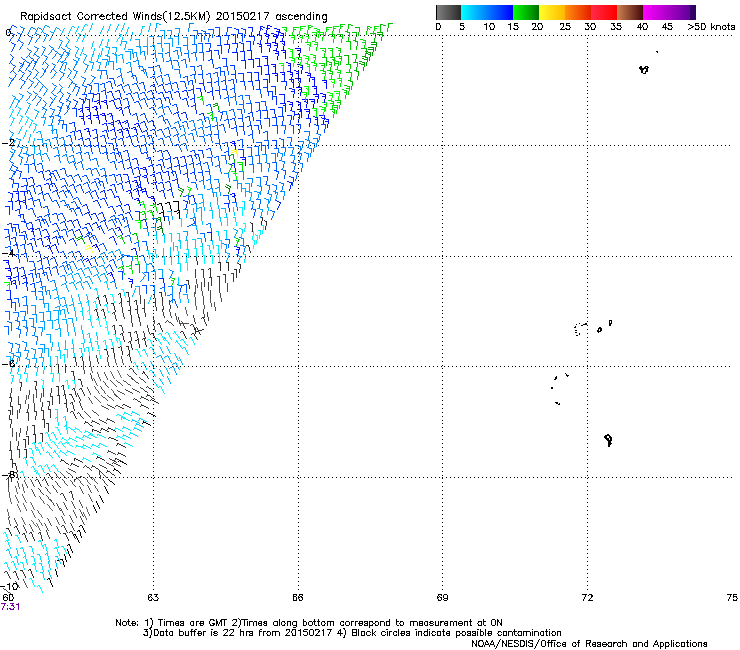Click the longitude label "63"
The image size is (740, 650).
click(x=153, y=598)
